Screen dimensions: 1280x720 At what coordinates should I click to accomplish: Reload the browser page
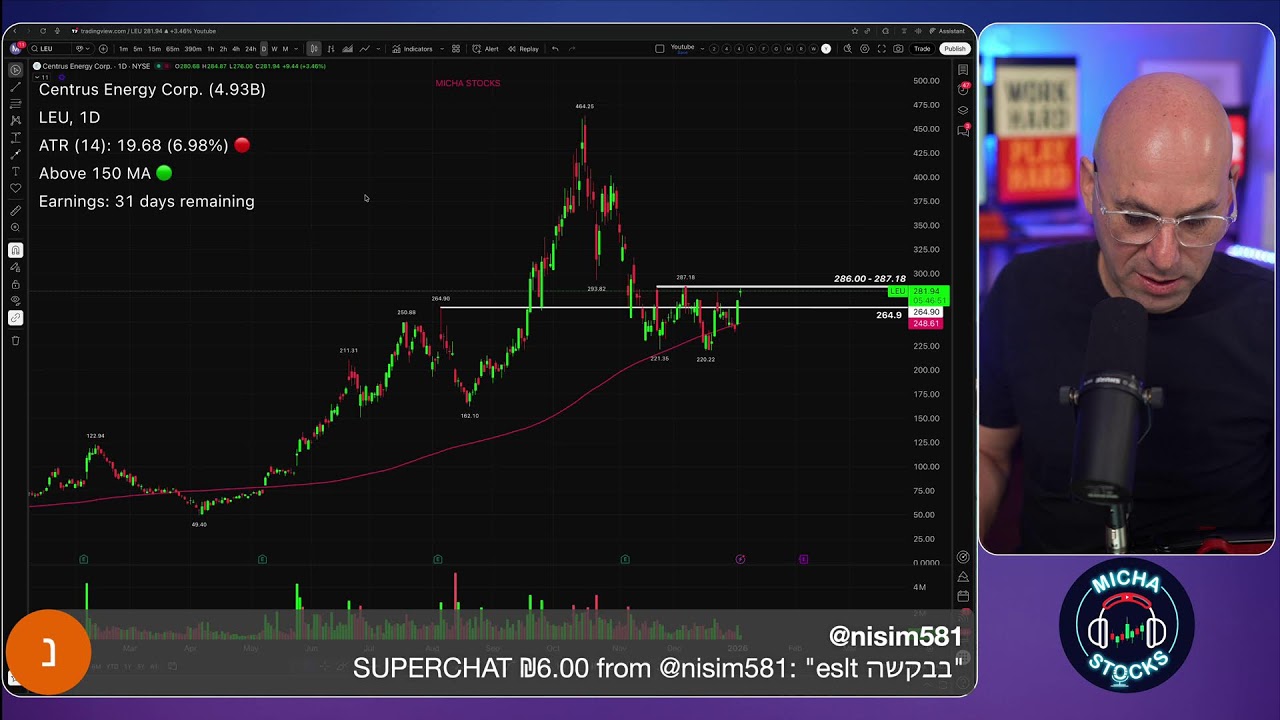(45, 31)
